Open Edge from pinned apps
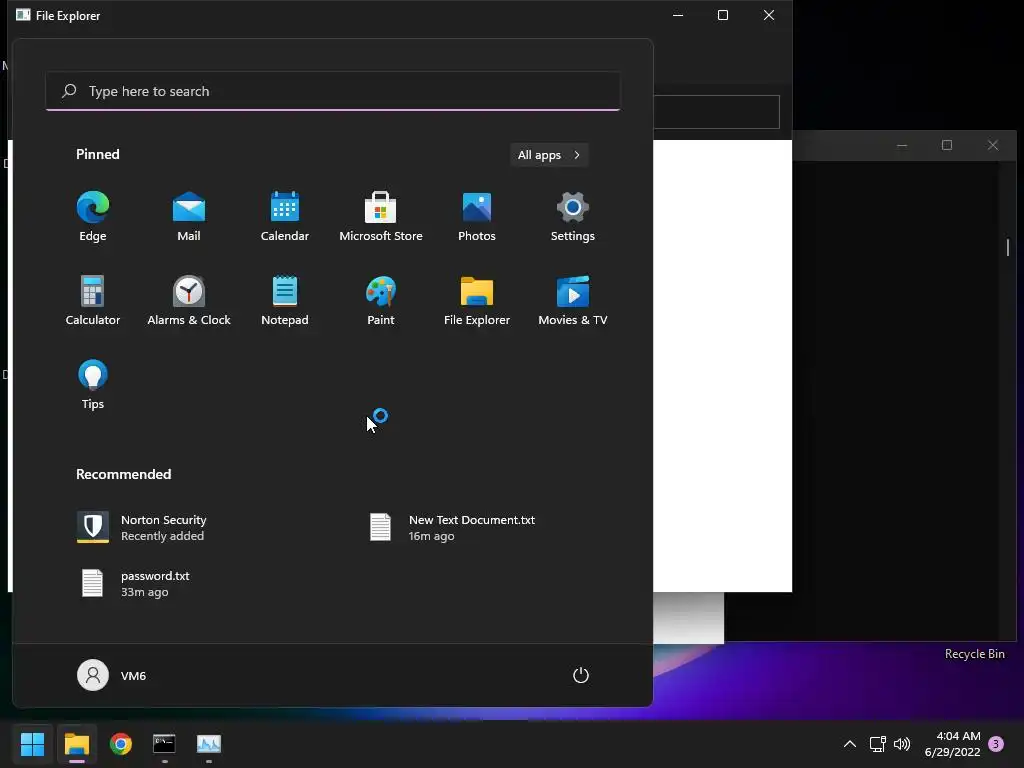The image size is (1024, 768). pos(93,217)
